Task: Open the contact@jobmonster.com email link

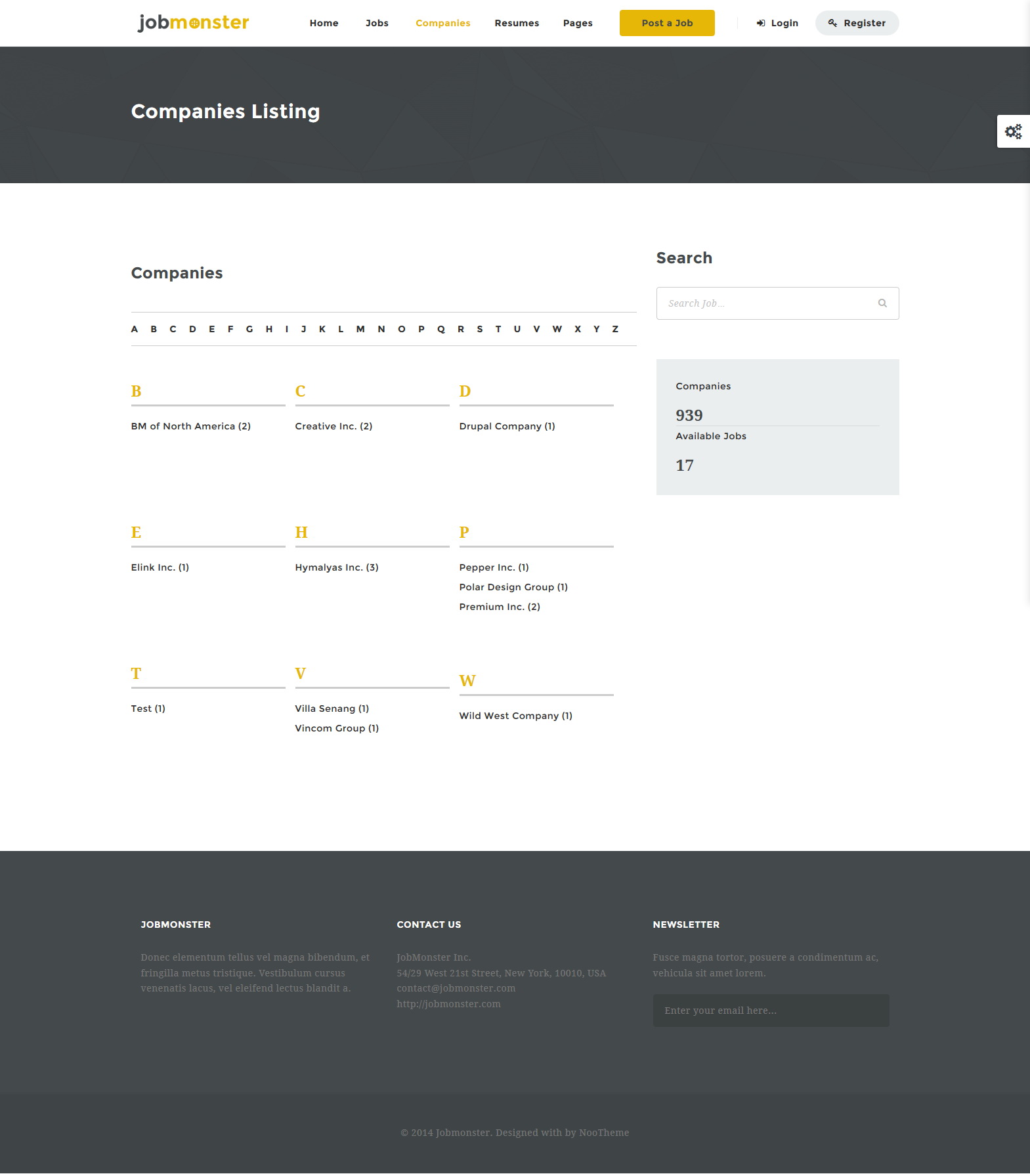Action: 456,988
